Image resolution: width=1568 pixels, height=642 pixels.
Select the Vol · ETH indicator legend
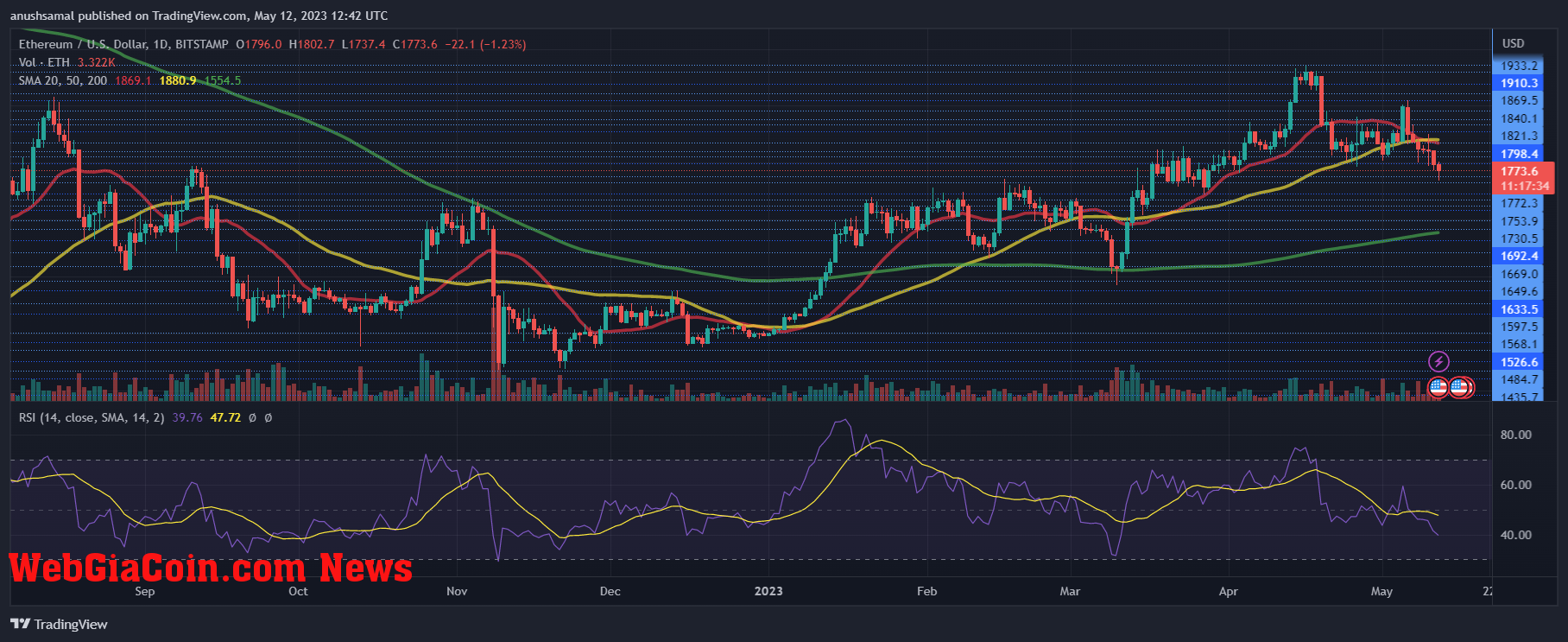pyautogui.click(x=44, y=62)
